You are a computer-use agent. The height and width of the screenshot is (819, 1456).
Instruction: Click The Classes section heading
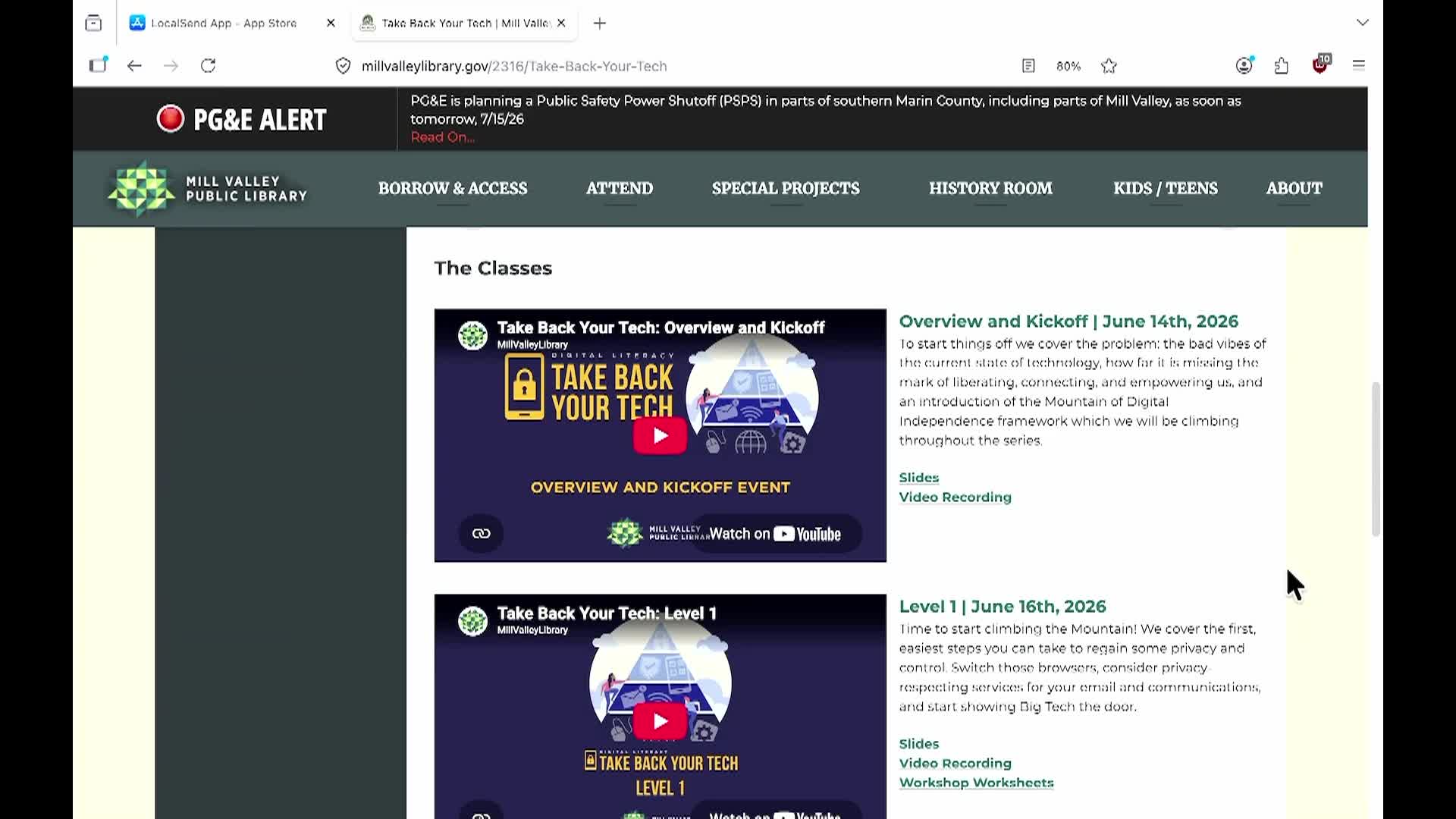pos(493,268)
